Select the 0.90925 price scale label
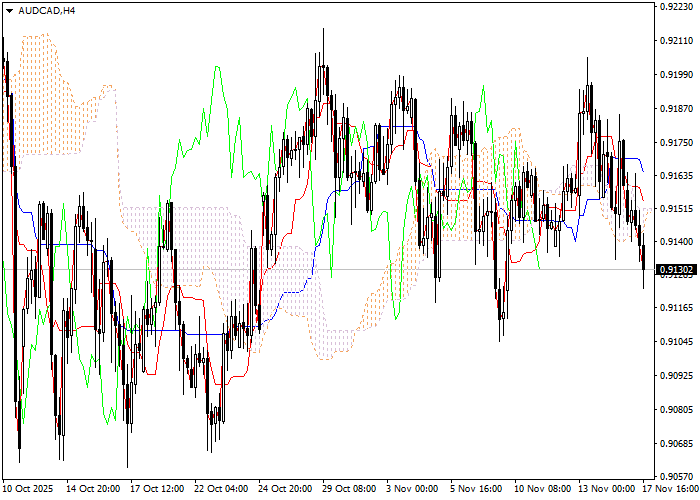Screen dimensions: 700x500 (677, 375)
